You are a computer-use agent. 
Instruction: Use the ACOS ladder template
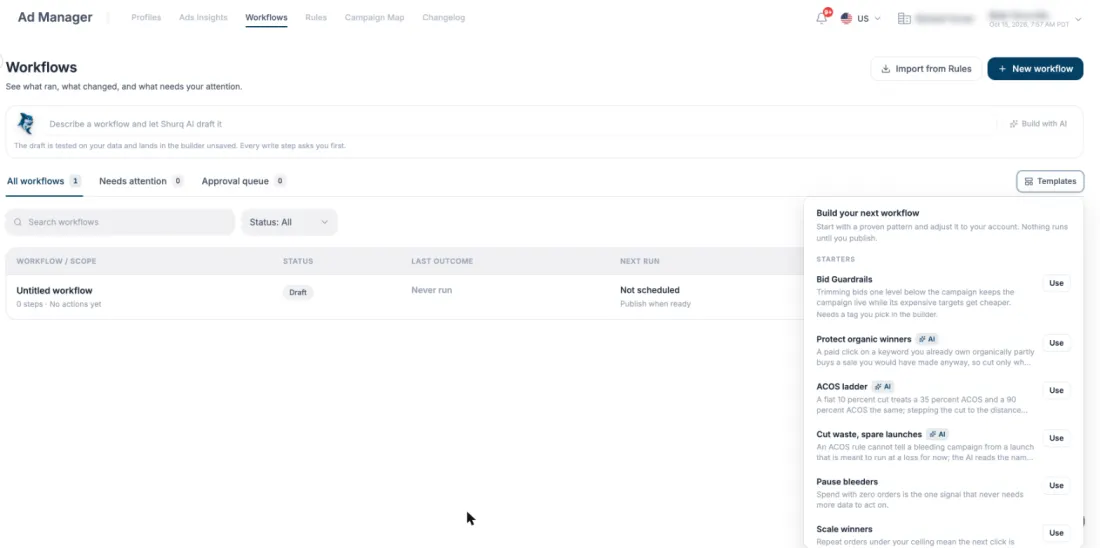1056,390
